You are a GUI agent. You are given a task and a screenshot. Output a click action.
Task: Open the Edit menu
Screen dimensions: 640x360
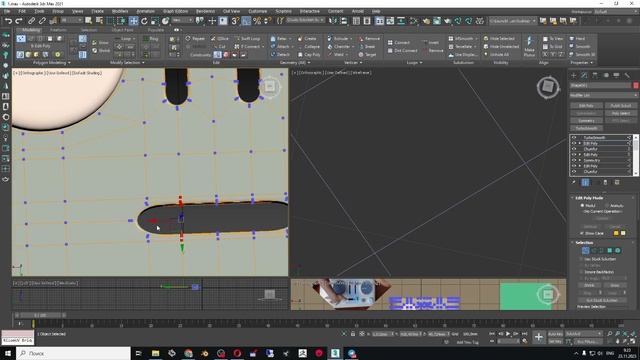tap(22, 11)
